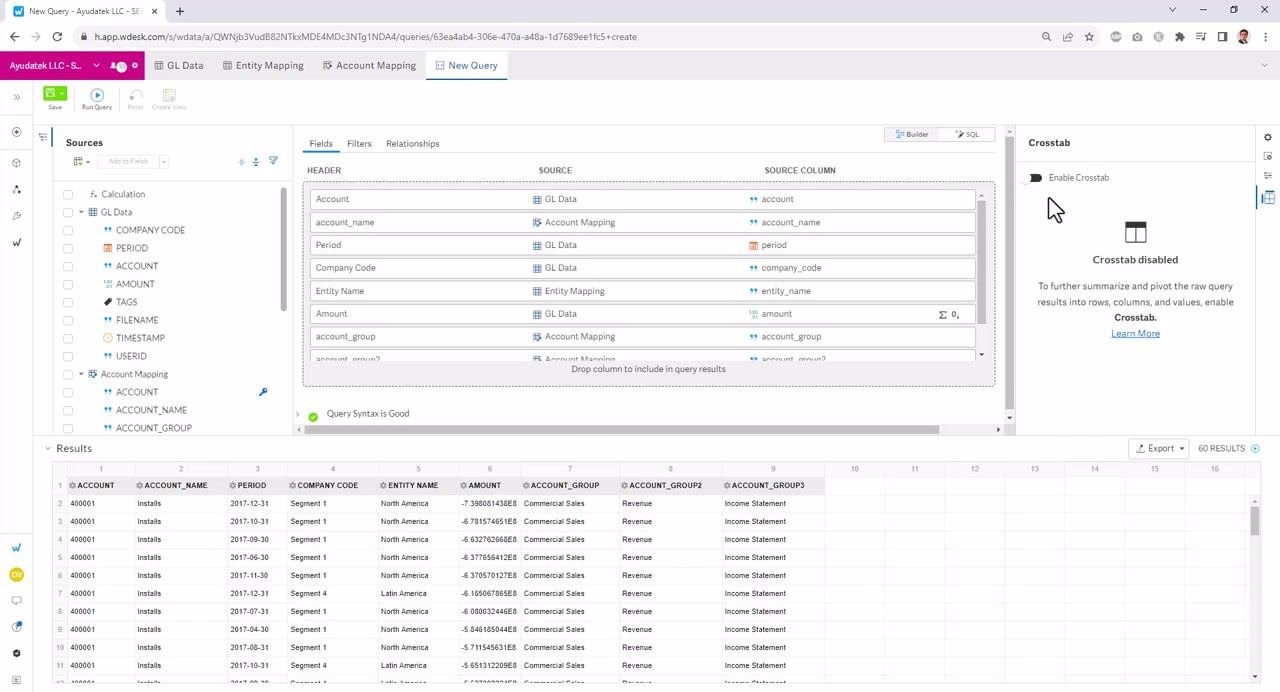Open the crosstab icon in right sidebar
Image resolution: width=1280 pixels, height=692 pixels.
(1268, 197)
